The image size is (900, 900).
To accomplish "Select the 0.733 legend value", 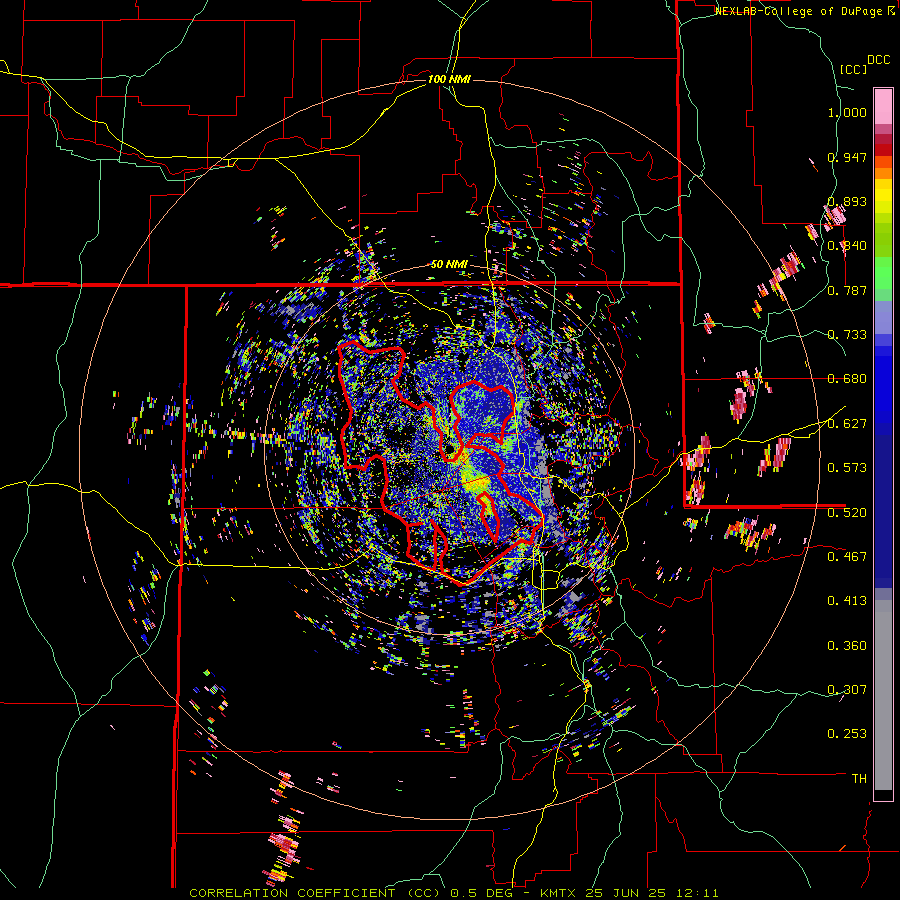I will point(847,335).
